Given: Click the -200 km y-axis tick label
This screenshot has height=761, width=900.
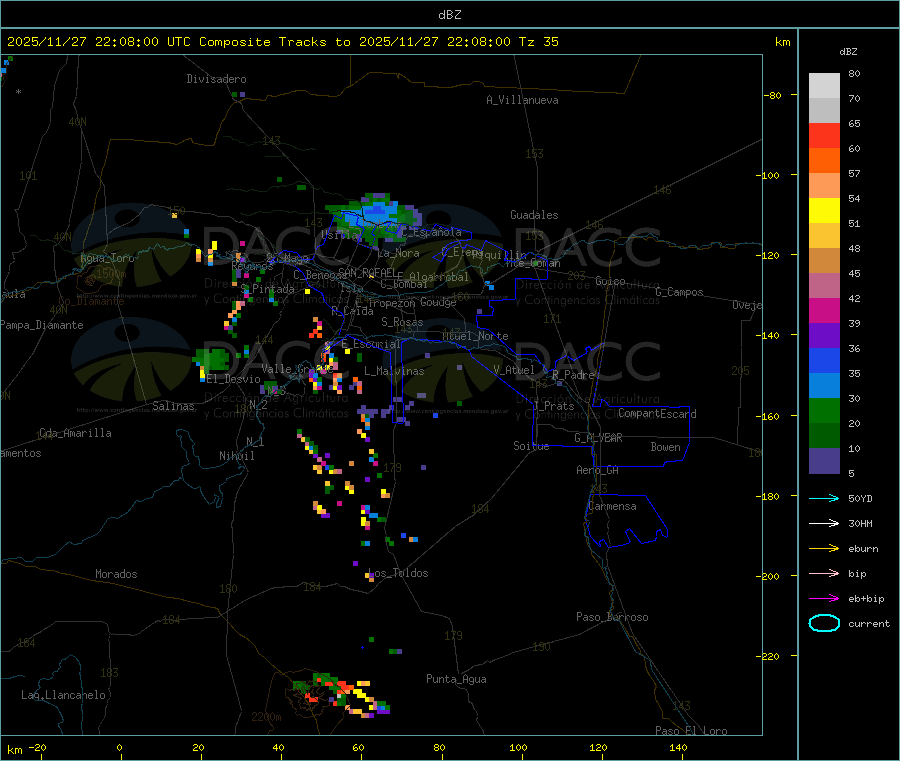Looking at the screenshot, I should tap(769, 576).
